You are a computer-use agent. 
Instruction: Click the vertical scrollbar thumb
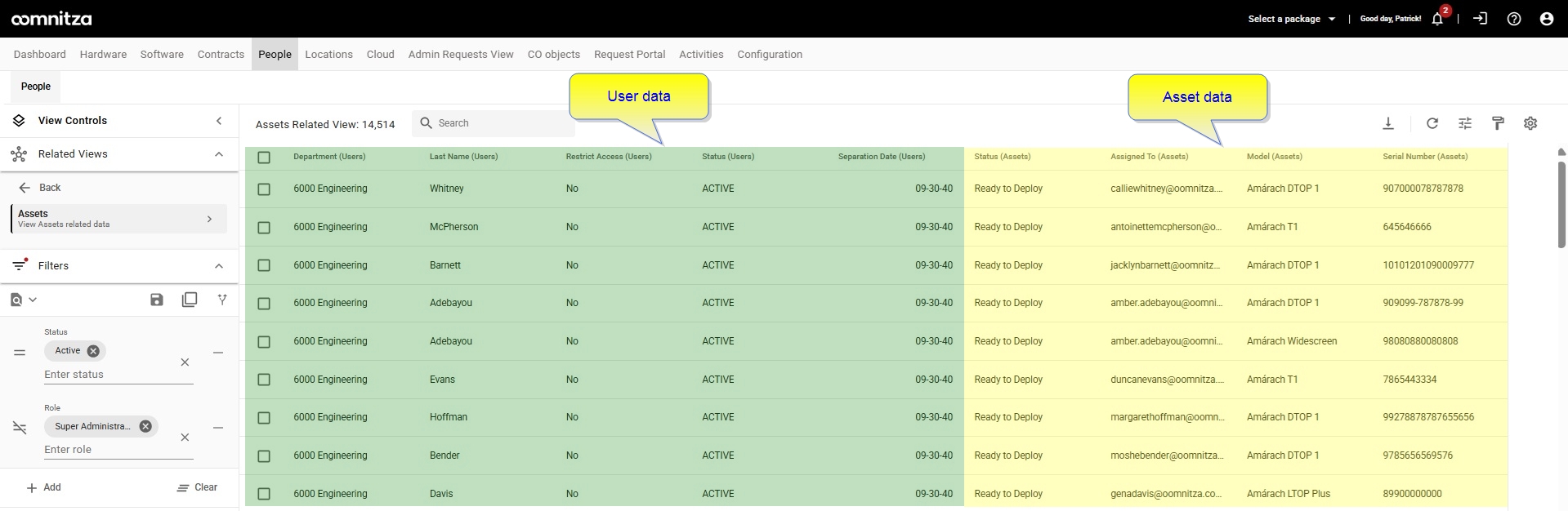1561,204
